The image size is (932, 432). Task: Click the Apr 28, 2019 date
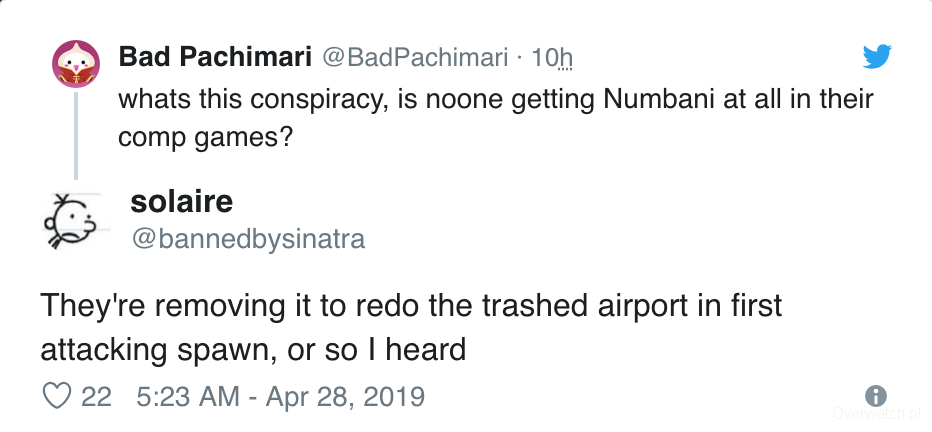343,396
